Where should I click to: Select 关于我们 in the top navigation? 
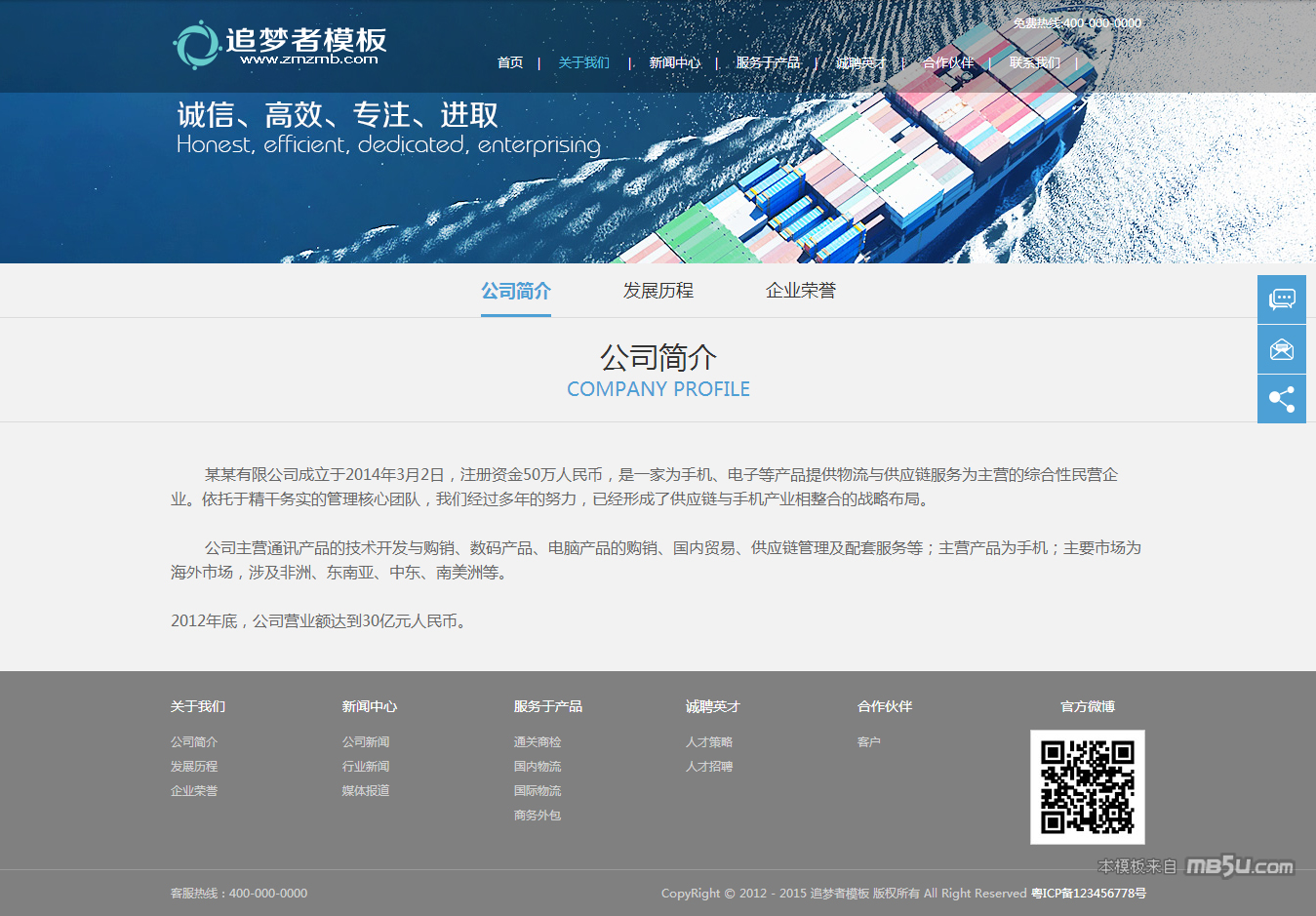[x=583, y=62]
